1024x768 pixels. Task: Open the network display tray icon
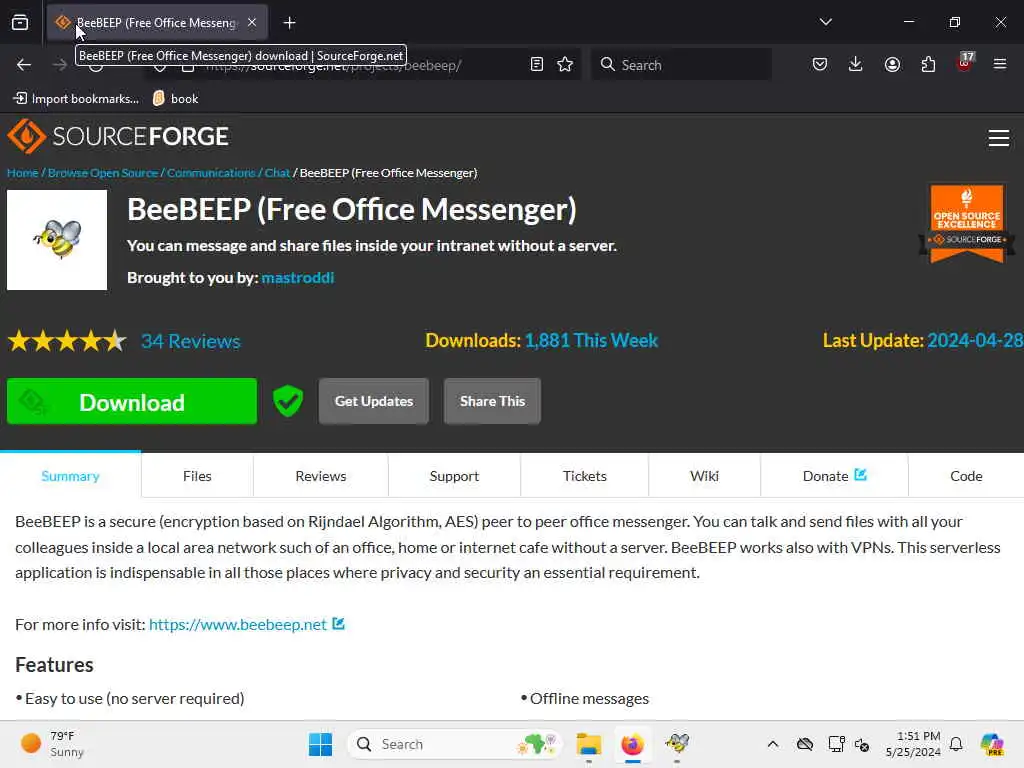click(836, 744)
